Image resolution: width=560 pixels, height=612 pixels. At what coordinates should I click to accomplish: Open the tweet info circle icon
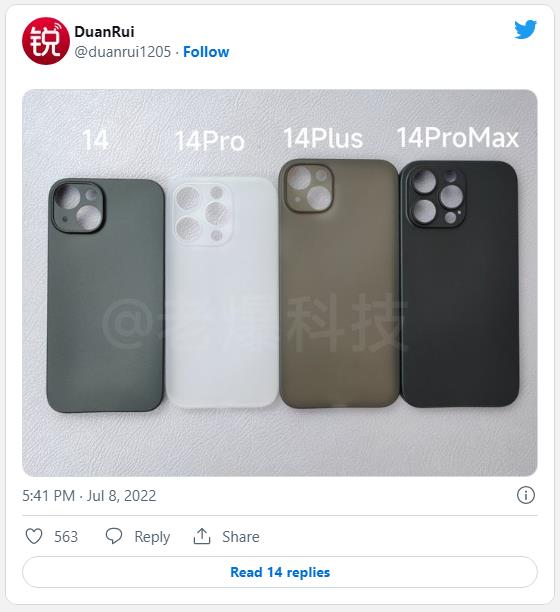click(x=526, y=495)
